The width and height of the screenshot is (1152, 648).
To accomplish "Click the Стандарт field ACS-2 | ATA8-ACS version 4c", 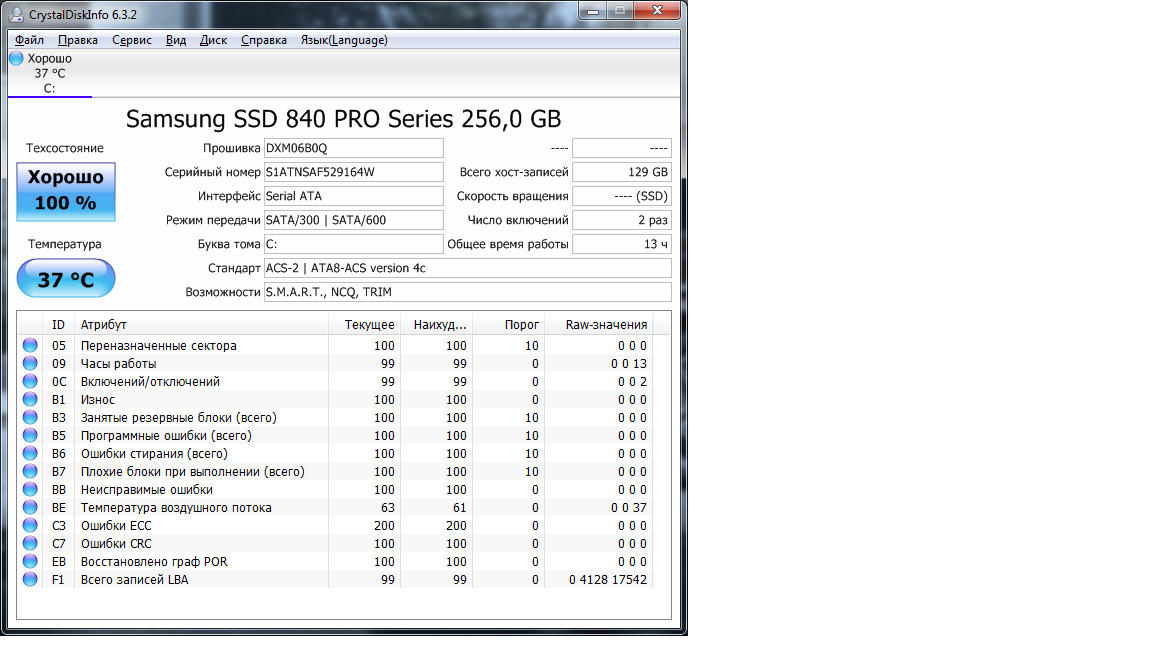I will (x=467, y=268).
